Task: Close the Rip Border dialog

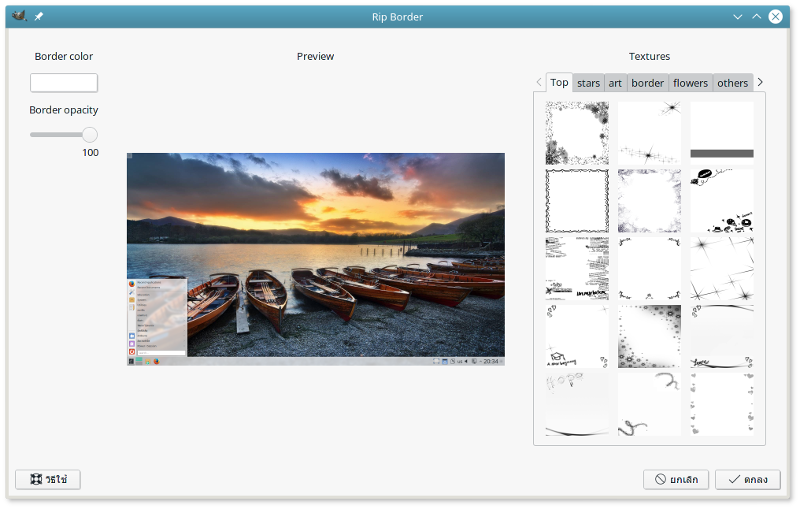Action: point(776,17)
